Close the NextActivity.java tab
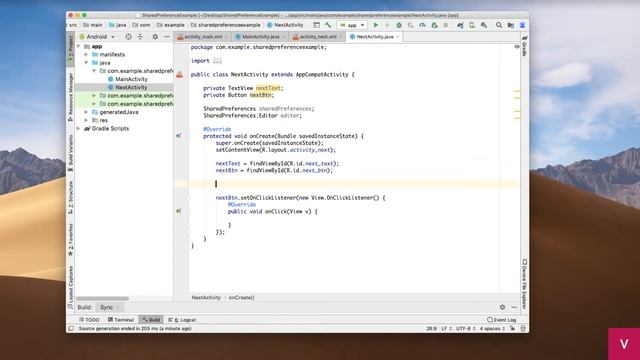The height and width of the screenshot is (360, 640). click(x=398, y=37)
